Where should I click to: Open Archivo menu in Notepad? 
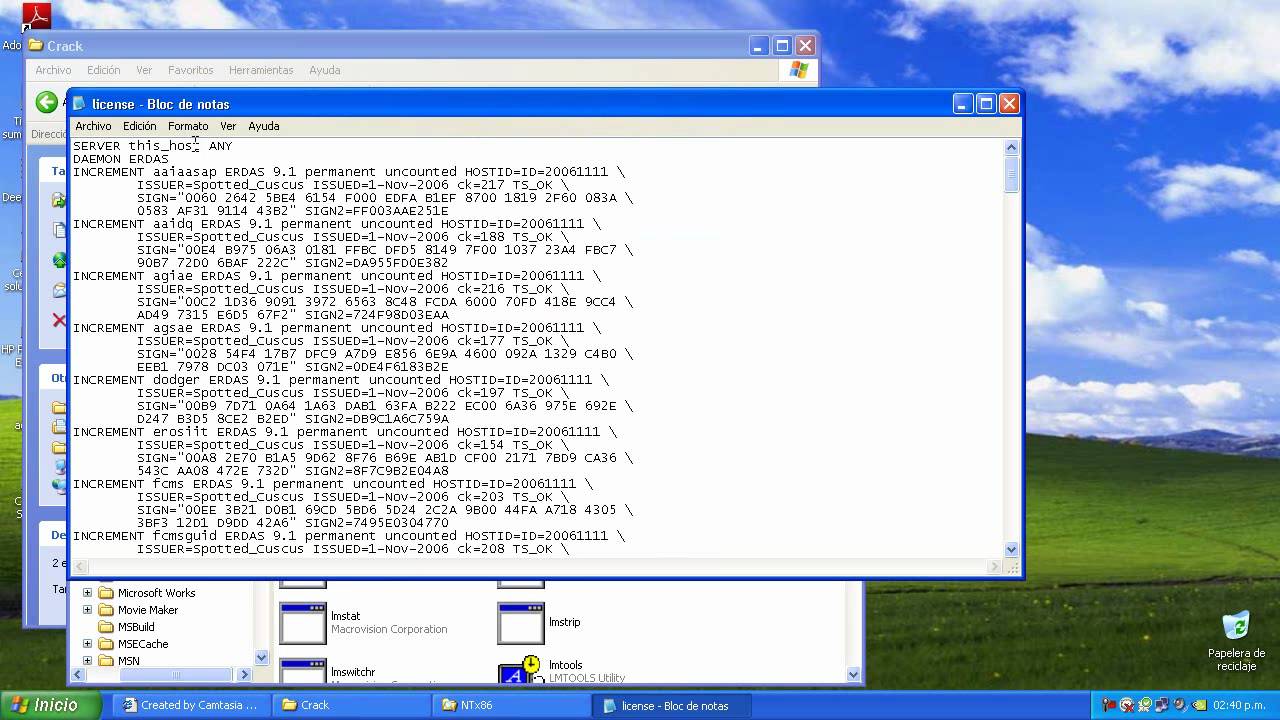point(93,126)
